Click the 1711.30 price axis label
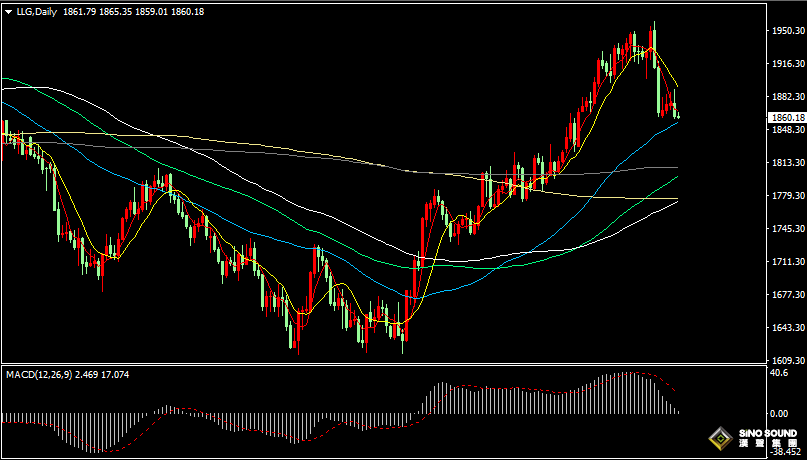The height and width of the screenshot is (460, 807). point(788,262)
